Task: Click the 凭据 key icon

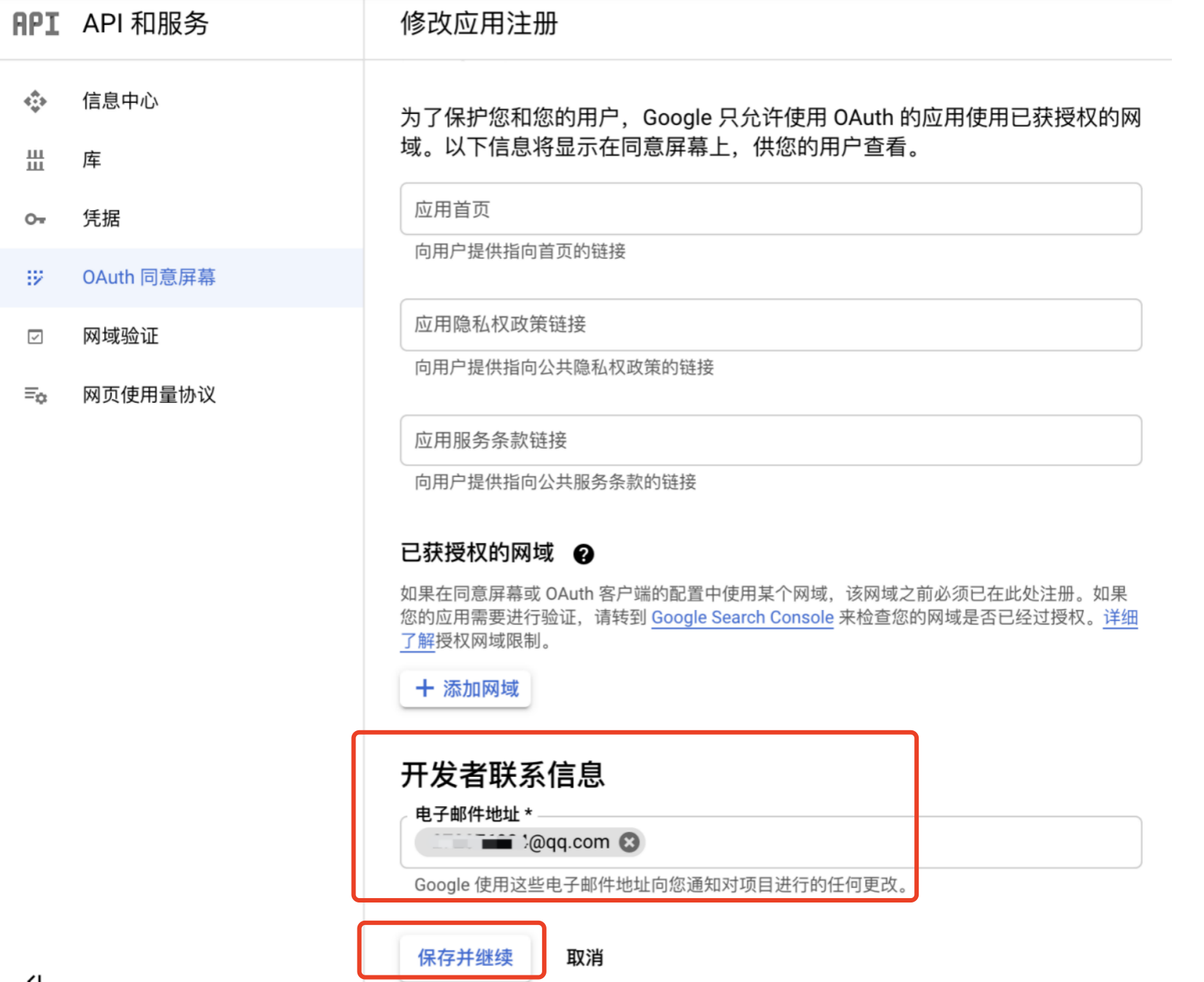Action: point(34,218)
